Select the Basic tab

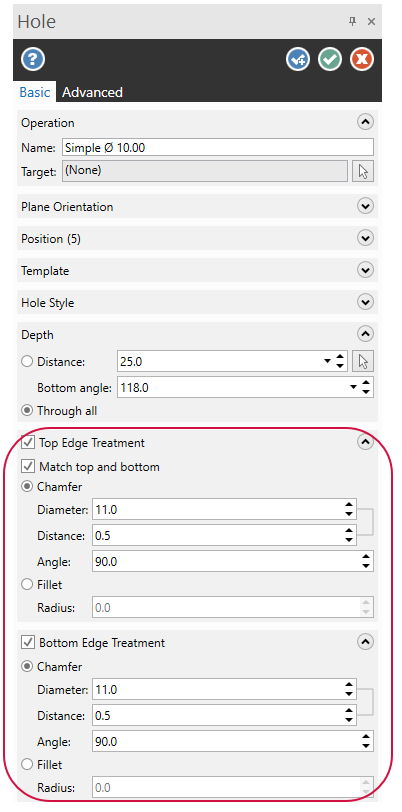pyautogui.click(x=35, y=92)
